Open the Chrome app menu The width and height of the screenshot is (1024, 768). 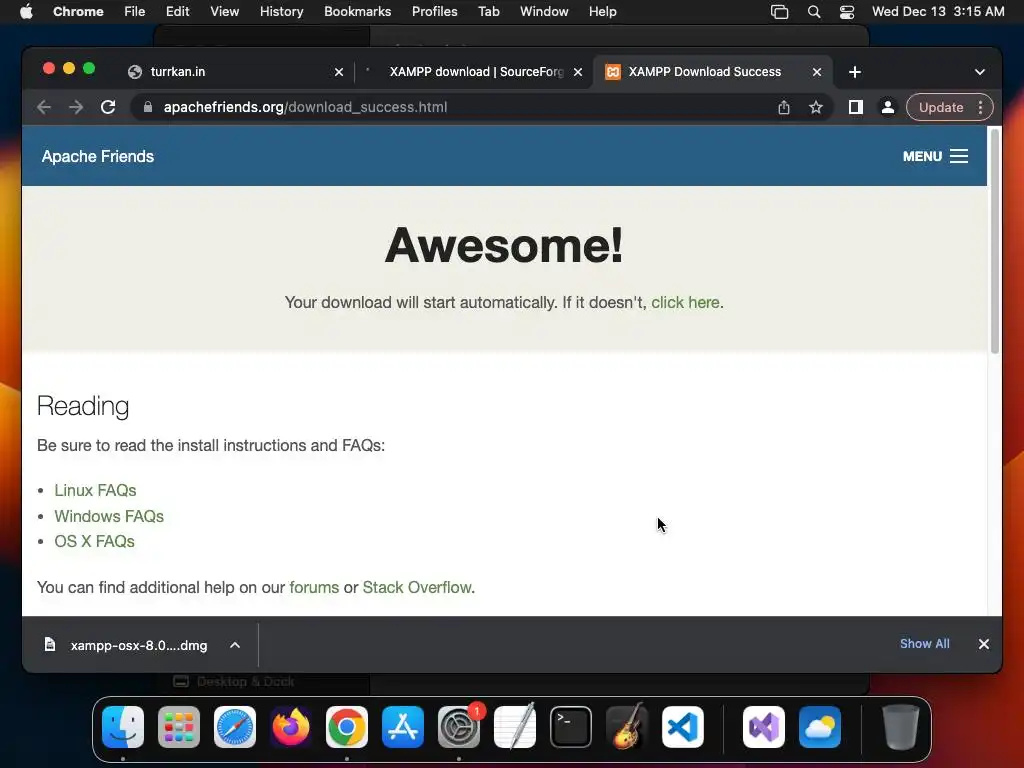[x=78, y=12]
